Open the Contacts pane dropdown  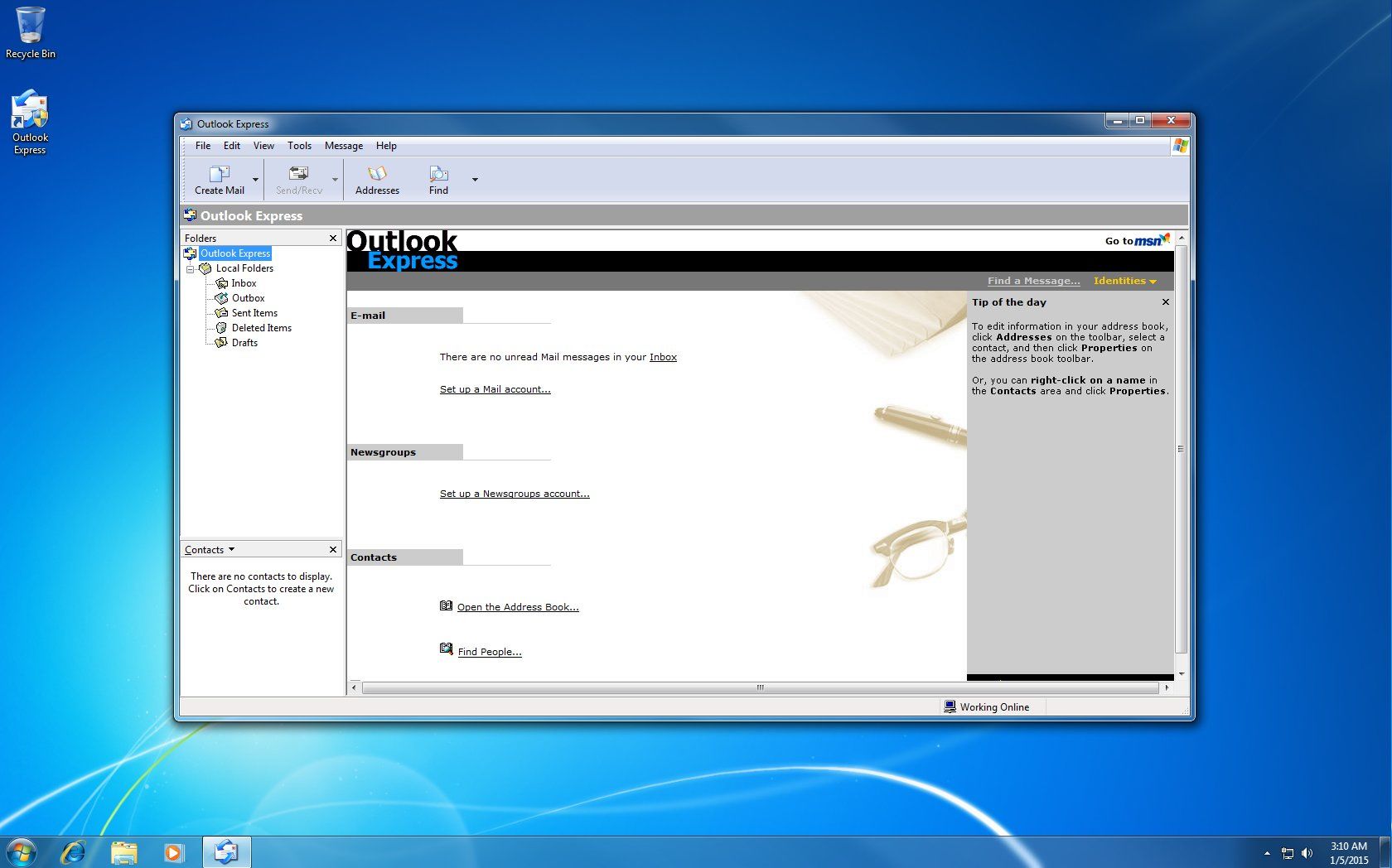210,550
